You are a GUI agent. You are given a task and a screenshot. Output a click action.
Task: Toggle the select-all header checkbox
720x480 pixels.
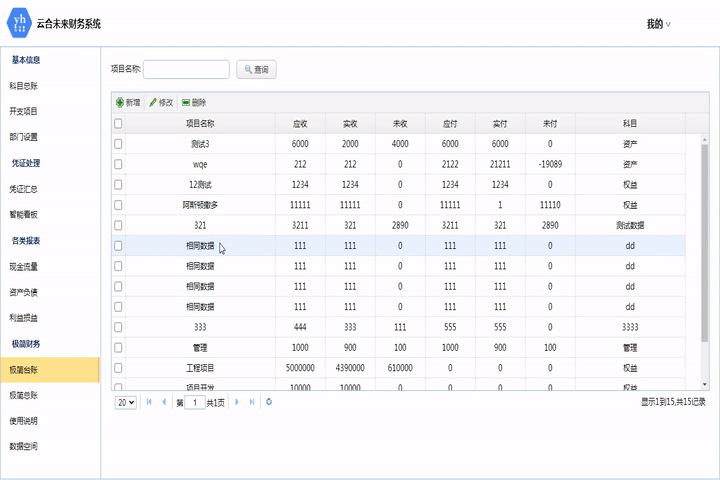pyautogui.click(x=118, y=124)
